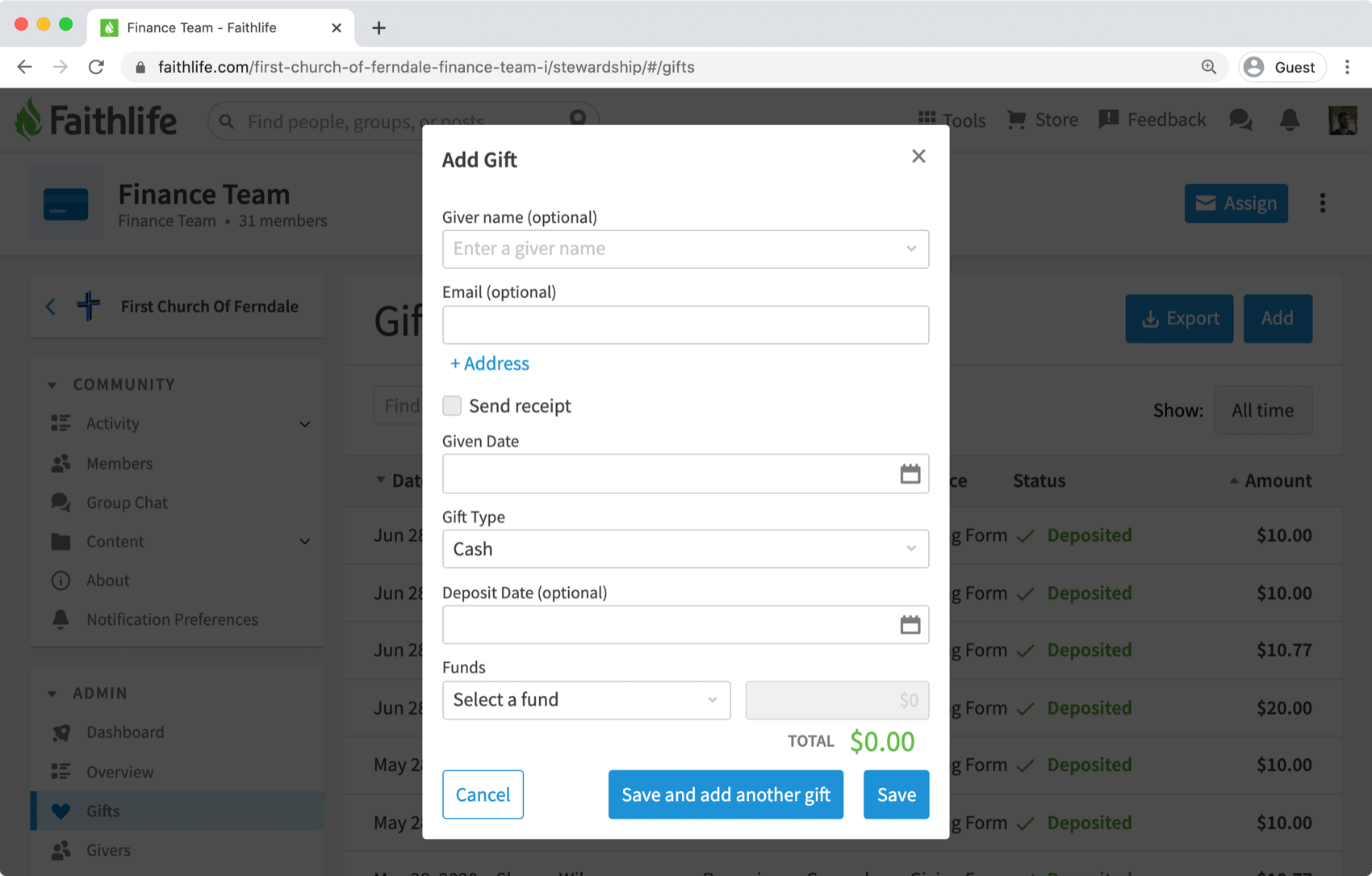Click the fund amount $0 field
This screenshot has width=1372, height=876.
[837, 700]
